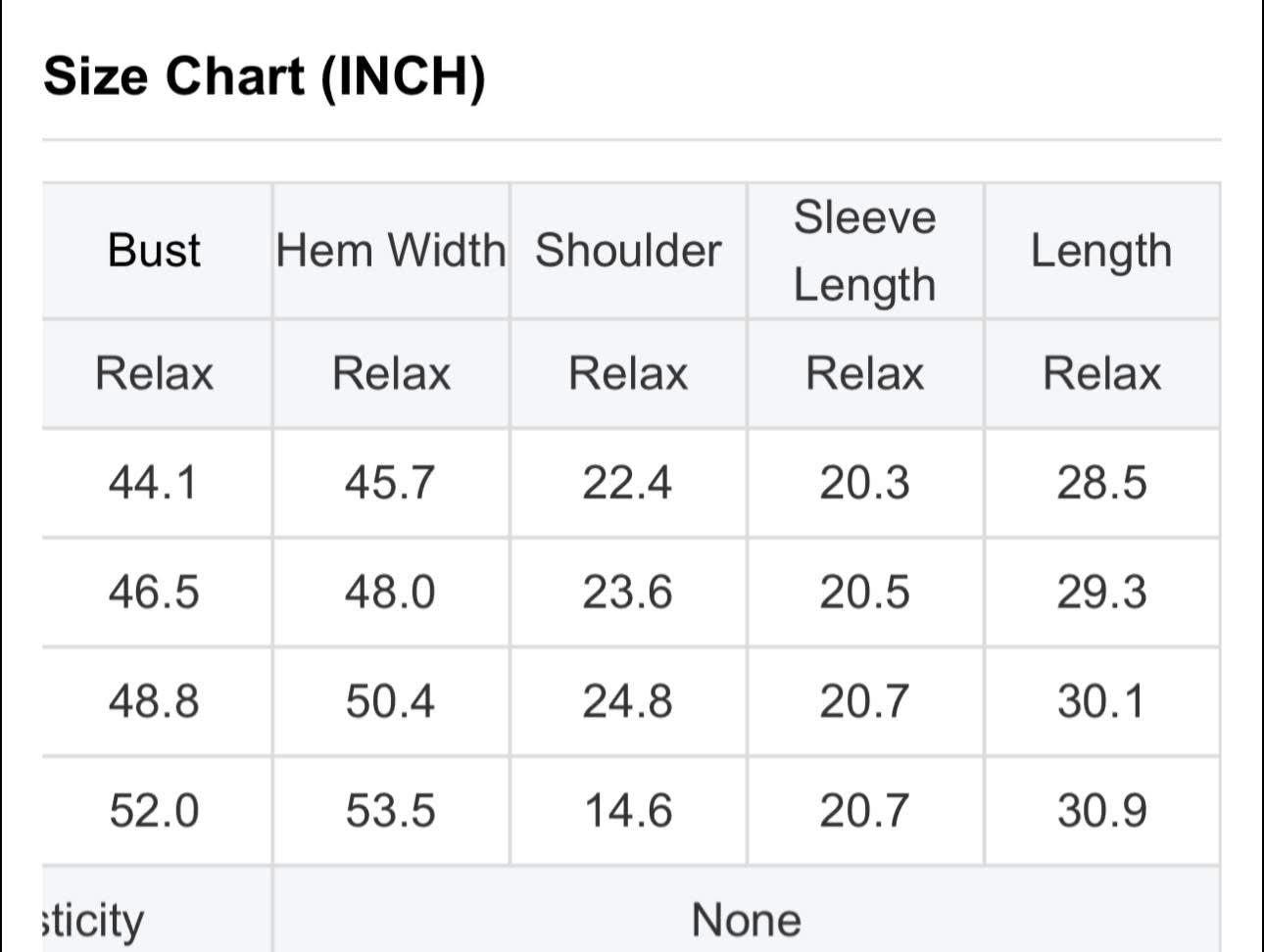Click the 45.7 hem width cell
This screenshot has width=1264, height=952.
pos(390,483)
